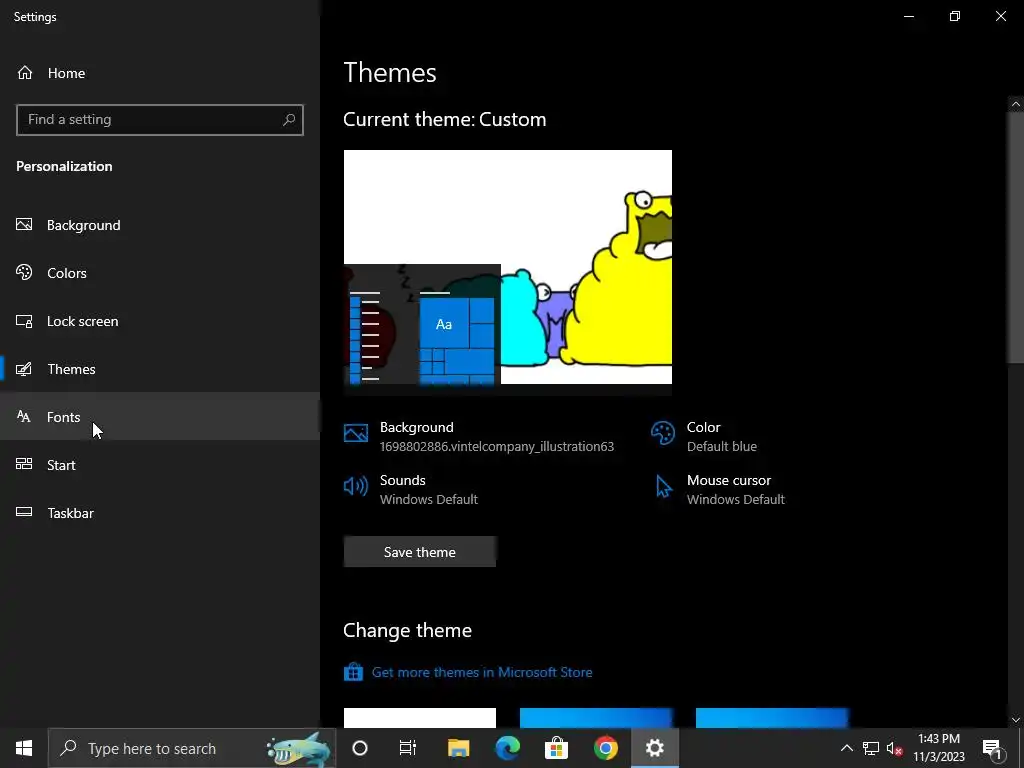Open Task View on the taskbar

tap(408, 748)
